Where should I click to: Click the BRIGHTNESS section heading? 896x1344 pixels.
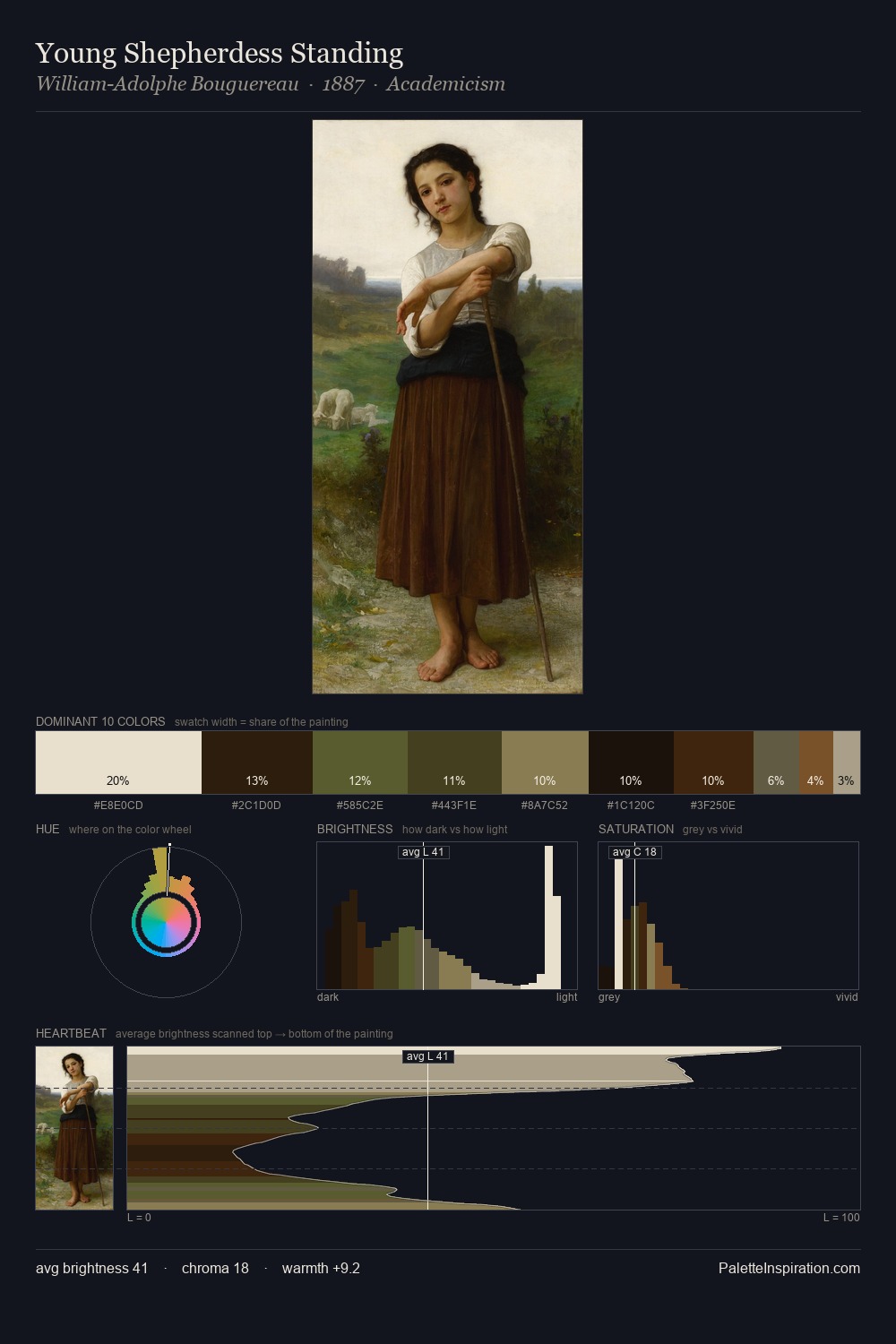tap(355, 829)
